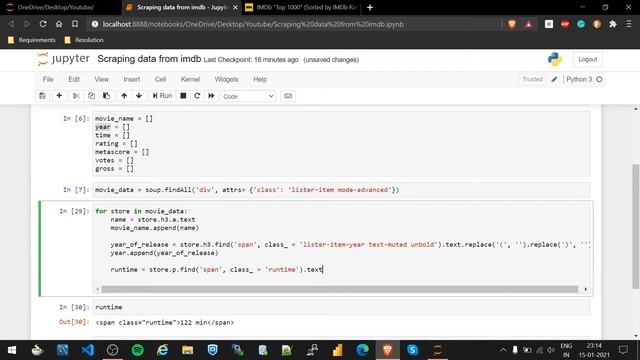
Task: Copy selected cells icon
Action: (91, 96)
